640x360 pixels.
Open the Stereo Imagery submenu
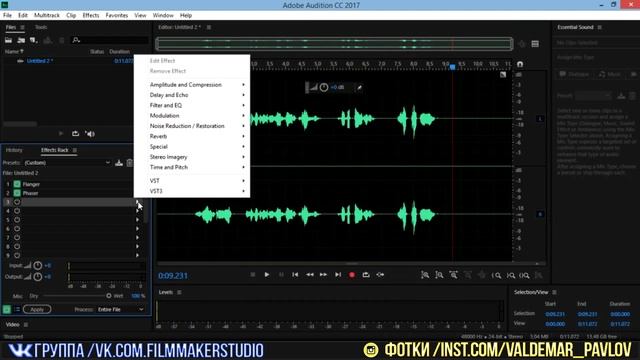click(192, 157)
